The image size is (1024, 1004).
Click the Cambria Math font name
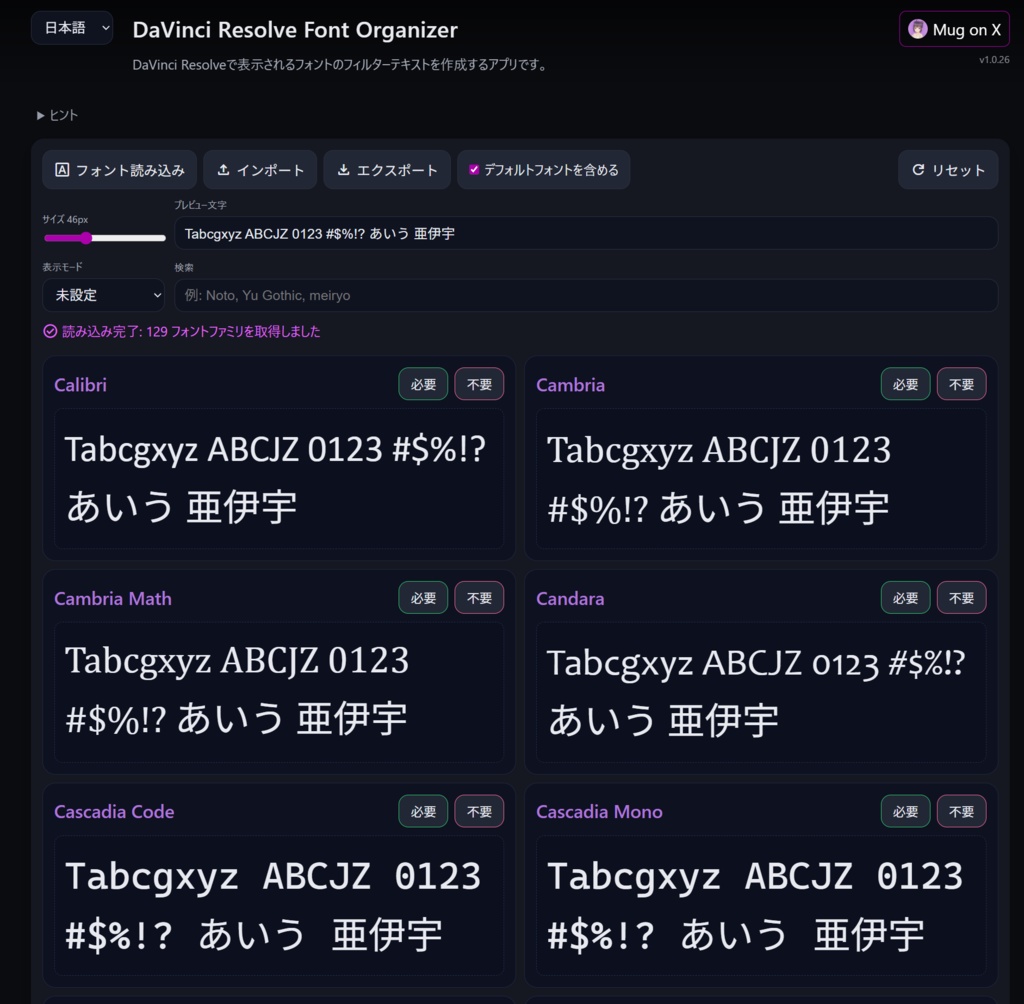point(113,598)
